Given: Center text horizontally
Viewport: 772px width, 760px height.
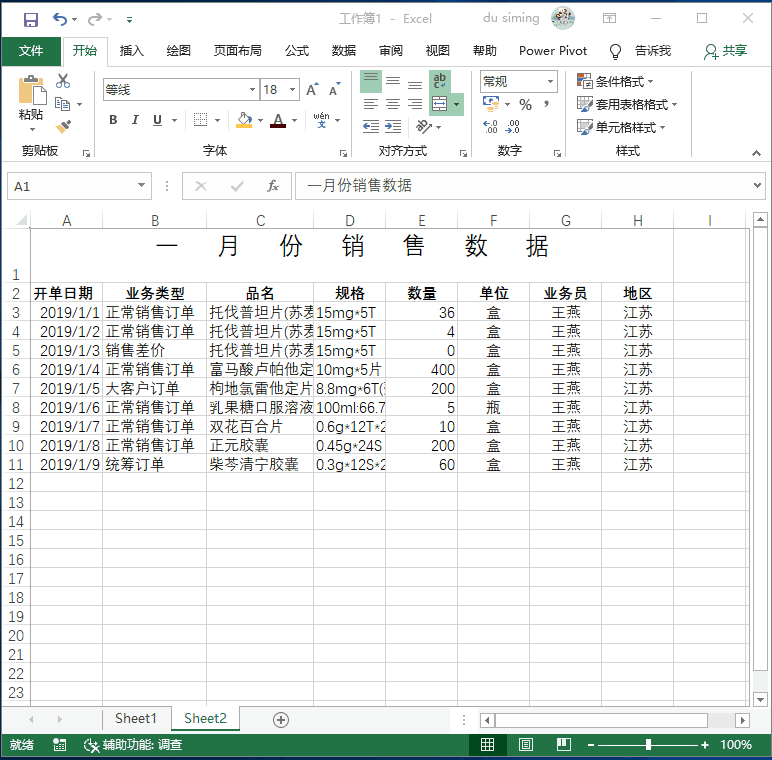Looking at the screenshot, I should point(393,104).
